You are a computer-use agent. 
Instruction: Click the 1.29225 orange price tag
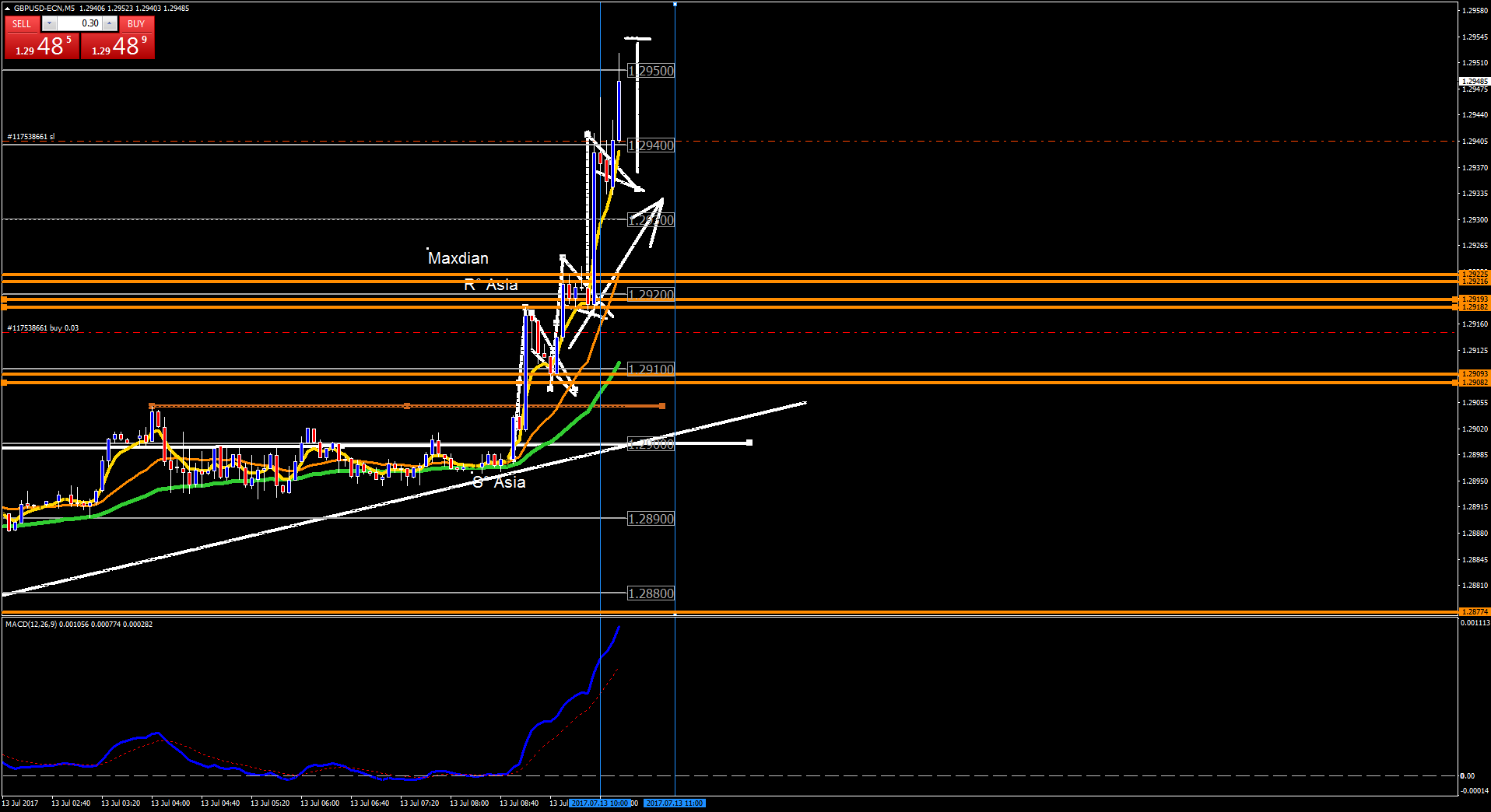[x=1474, y=274]
